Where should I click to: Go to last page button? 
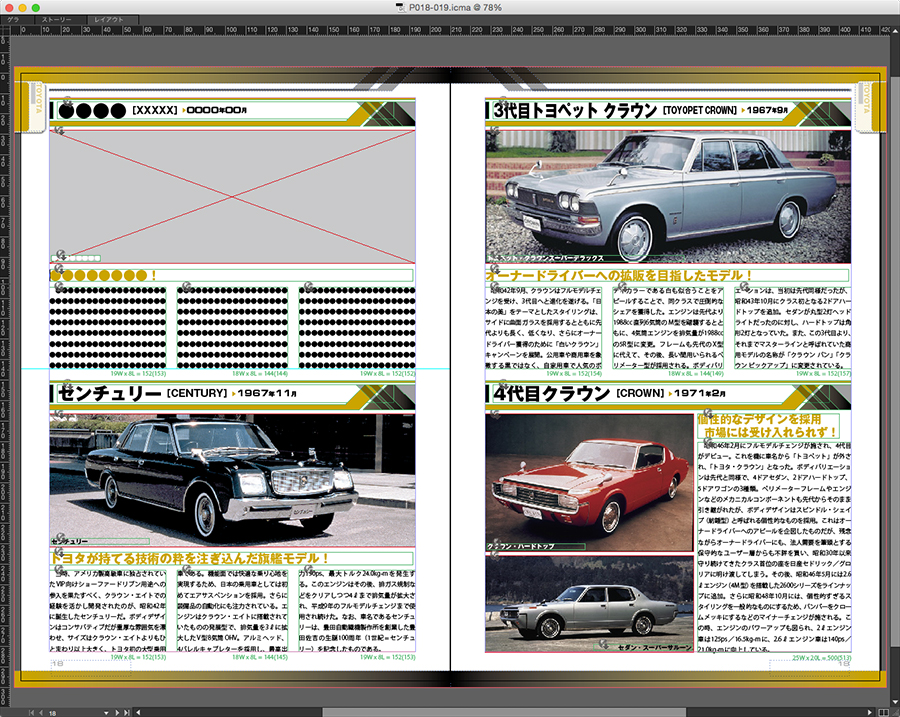126,712
